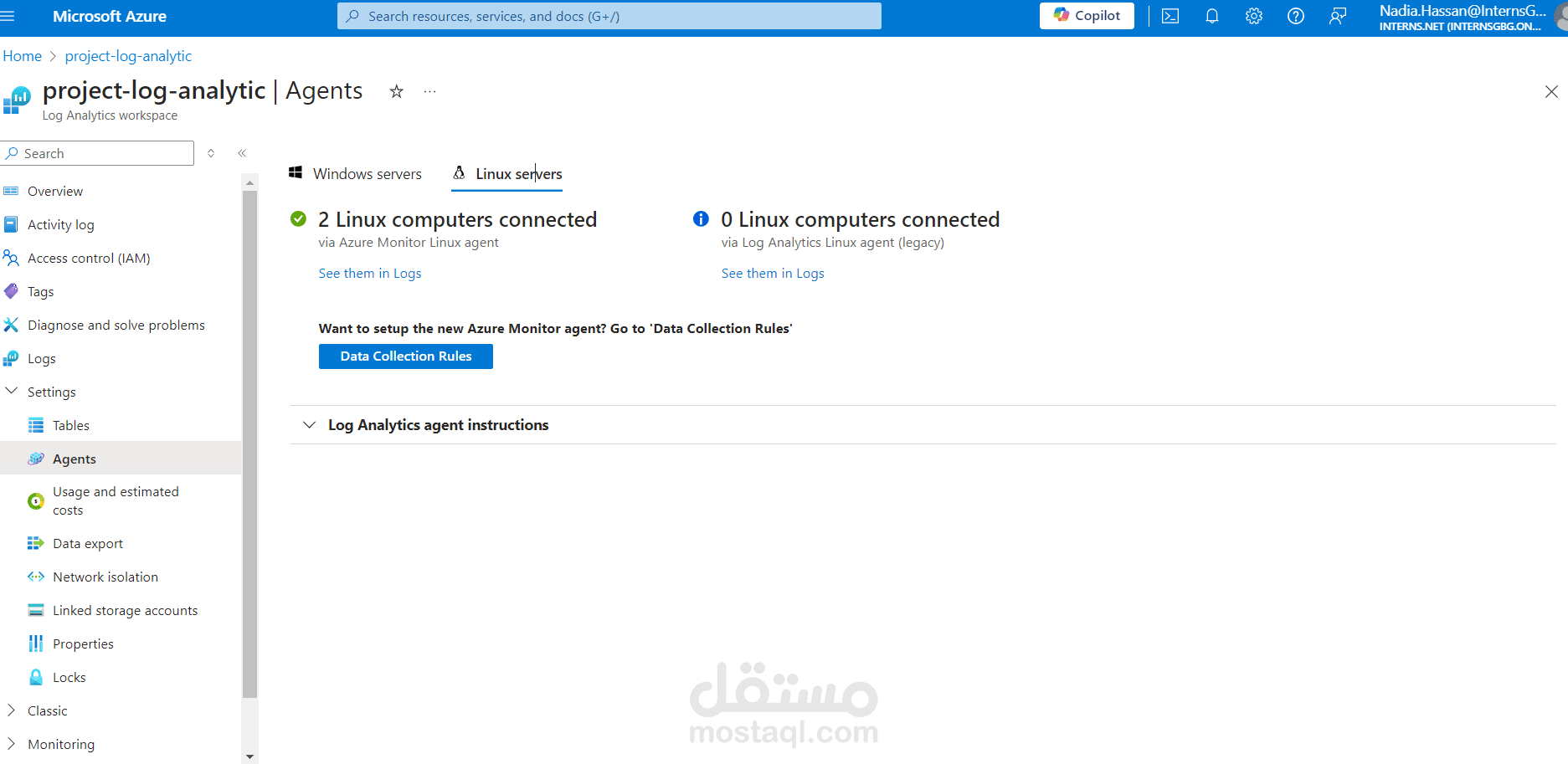
Task: Click the Data export icon
Action: [x=36, y=543]
